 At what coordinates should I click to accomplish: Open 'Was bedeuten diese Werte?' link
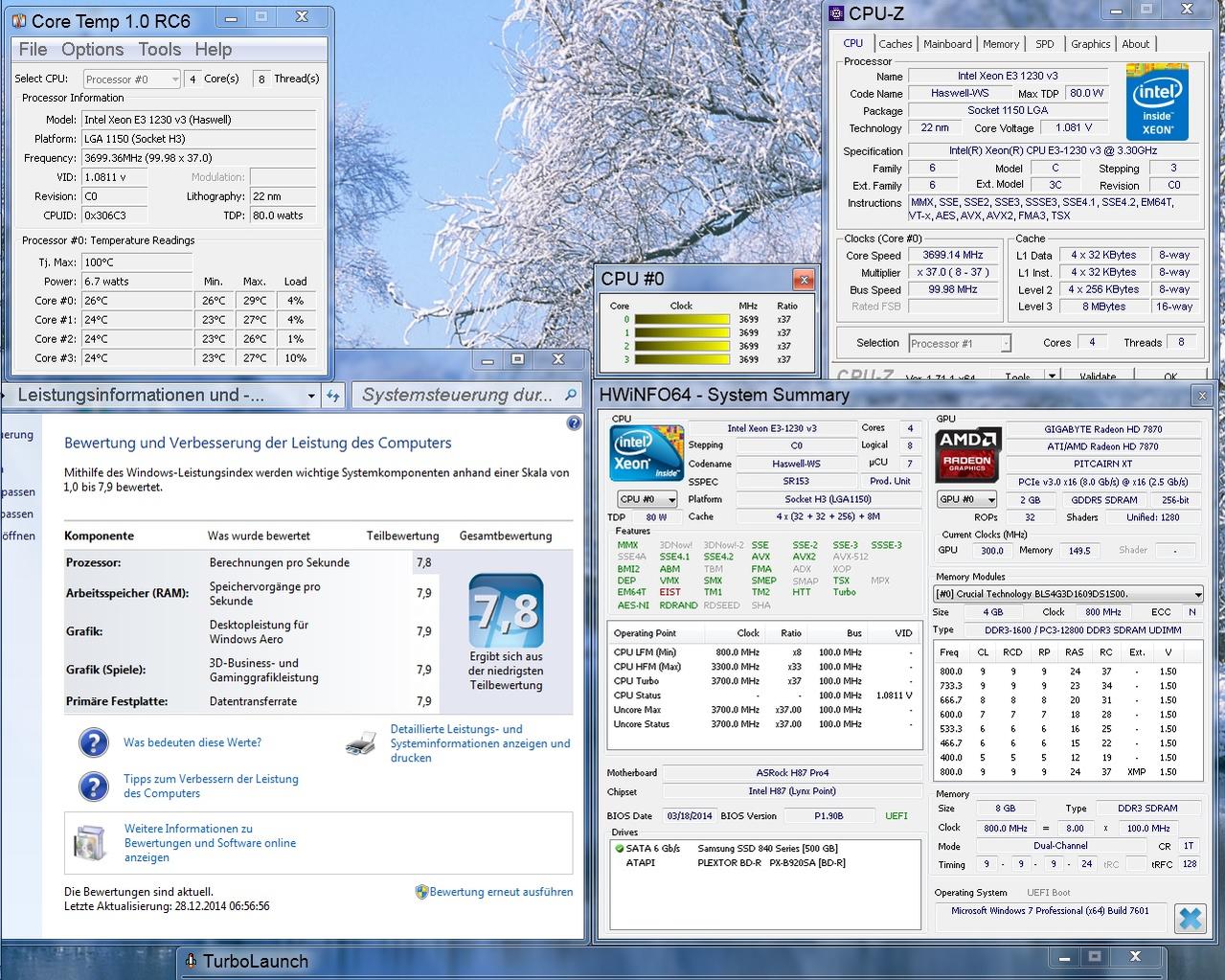coord(193,742)
